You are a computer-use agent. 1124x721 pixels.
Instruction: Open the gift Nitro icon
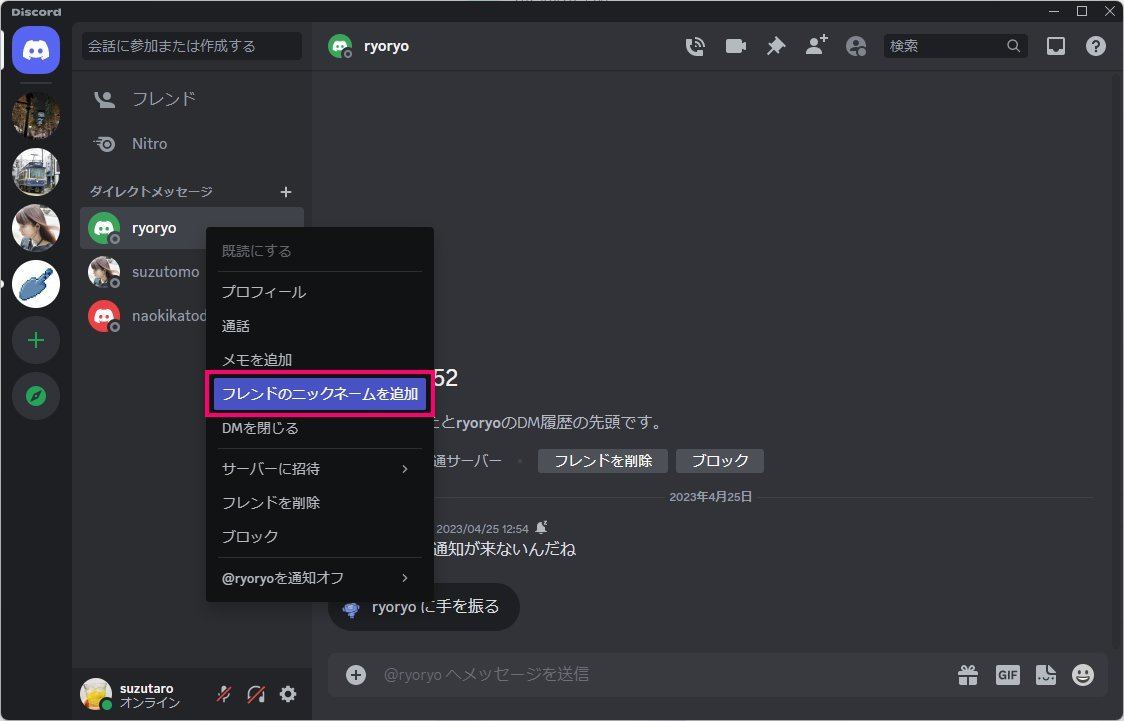point(968,674)
